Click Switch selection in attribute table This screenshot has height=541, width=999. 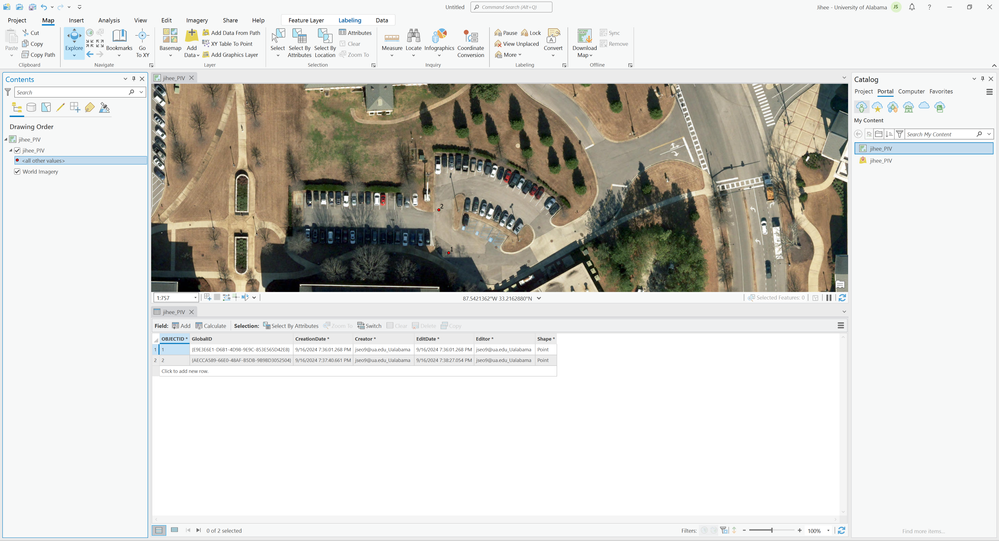369,326
